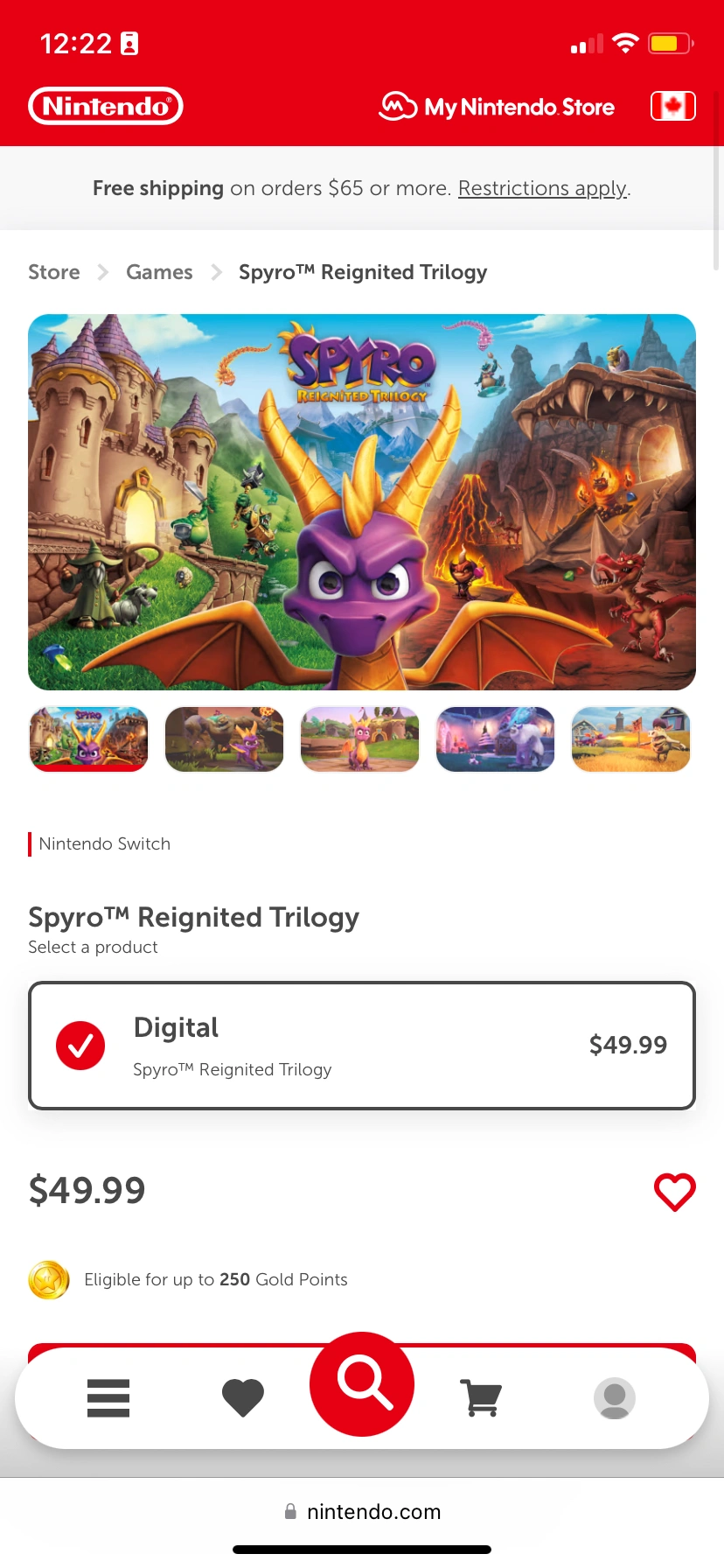
Task: Open the shopping cart
Action: tap(481, 1397)
